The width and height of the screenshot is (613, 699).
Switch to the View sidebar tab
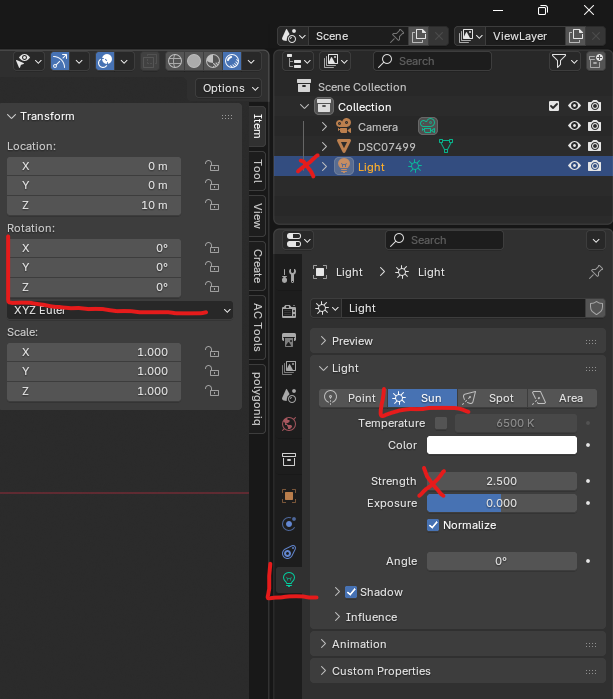(257, 215)
